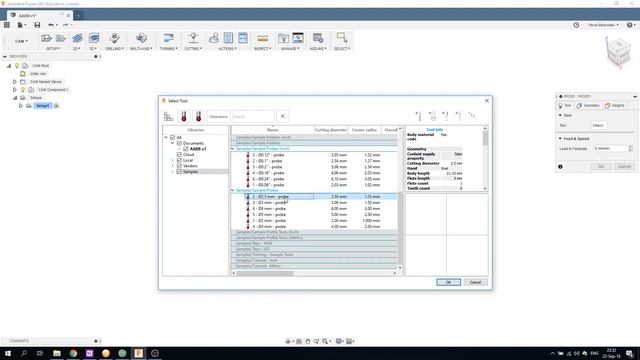
Task: Click the search field in Select Tool
Action: click(x=253, y=117)
